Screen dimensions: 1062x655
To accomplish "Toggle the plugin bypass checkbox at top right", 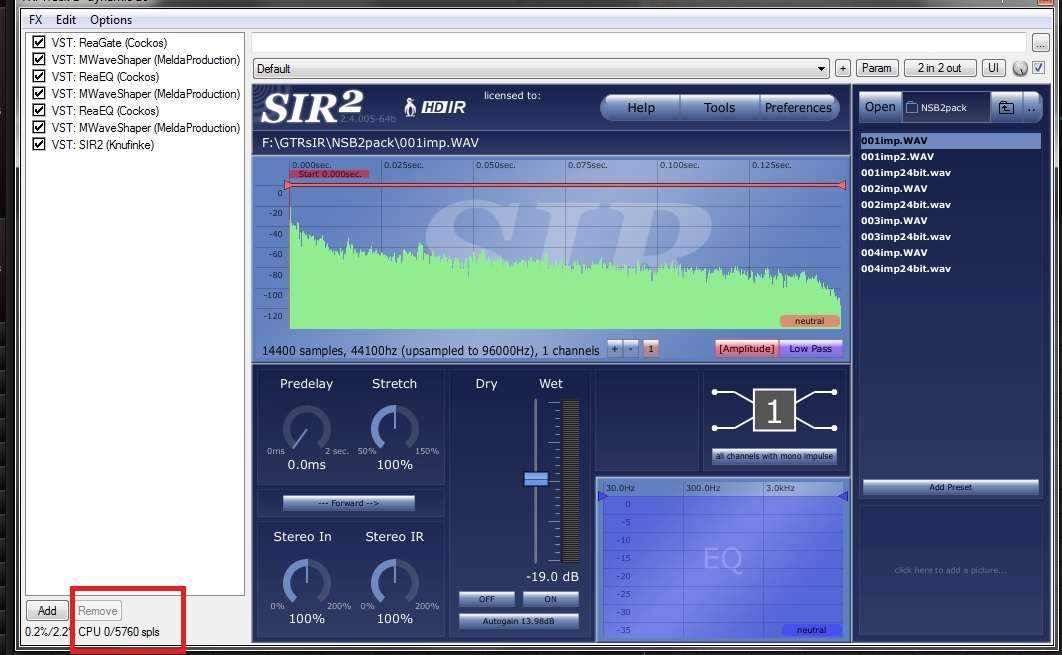I will pyautogui.click(x=1038, y=68).
